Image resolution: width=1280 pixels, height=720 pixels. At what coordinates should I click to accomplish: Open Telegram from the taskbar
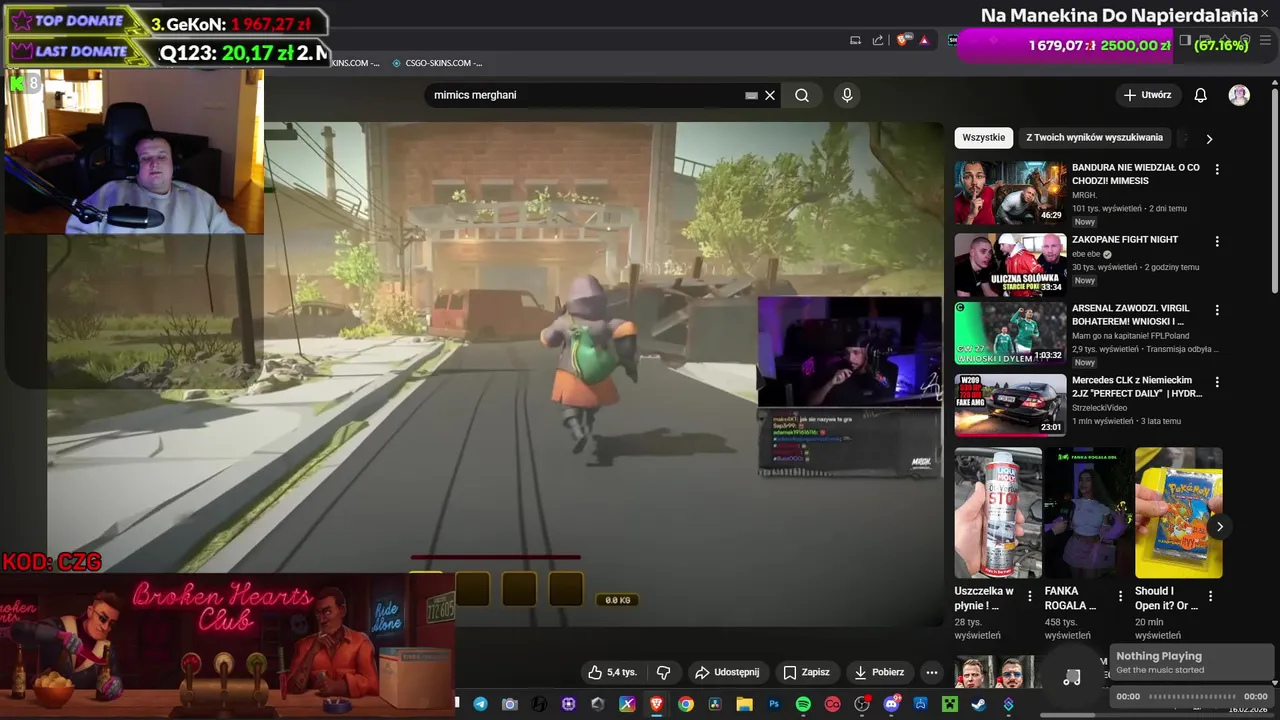pos(481,704)
